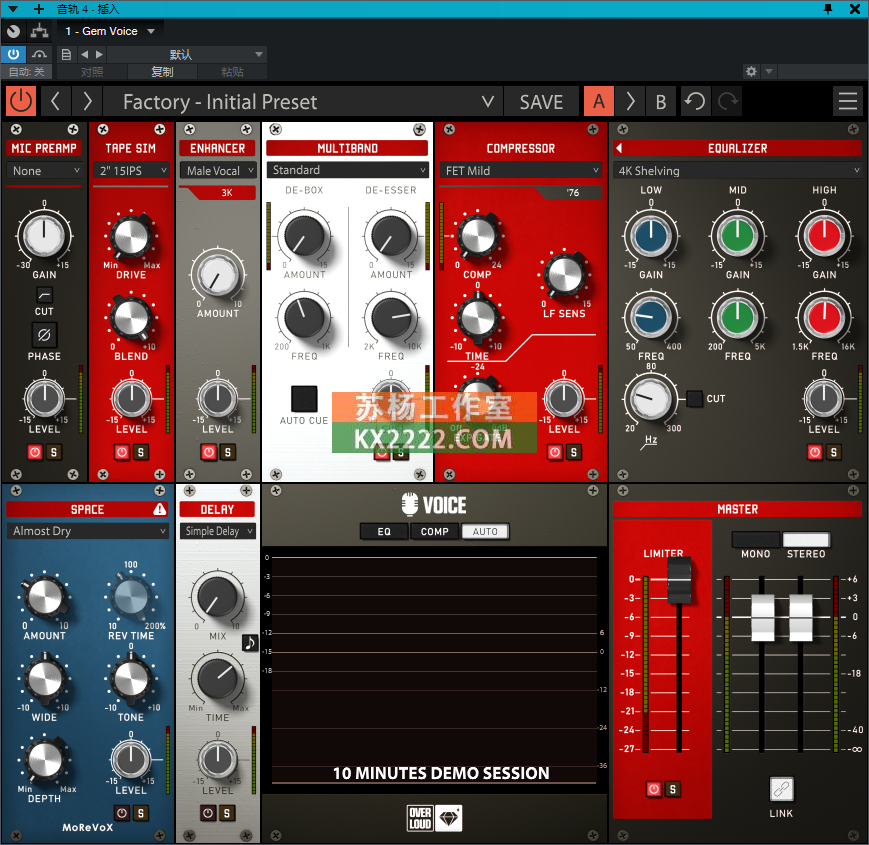869x845 pixels.
Task: Click the undo arrow icon
Action: 694,101
